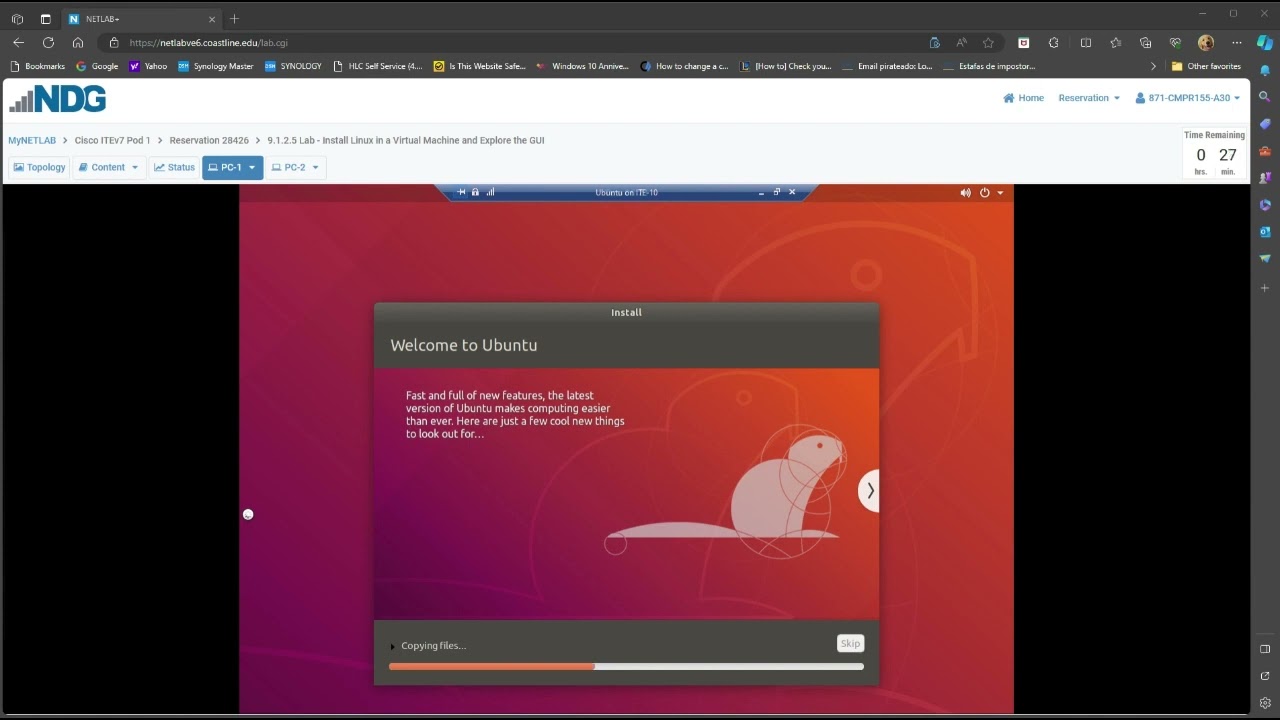
Task: Switch to the Topology tab
Action: pos(39,167)
